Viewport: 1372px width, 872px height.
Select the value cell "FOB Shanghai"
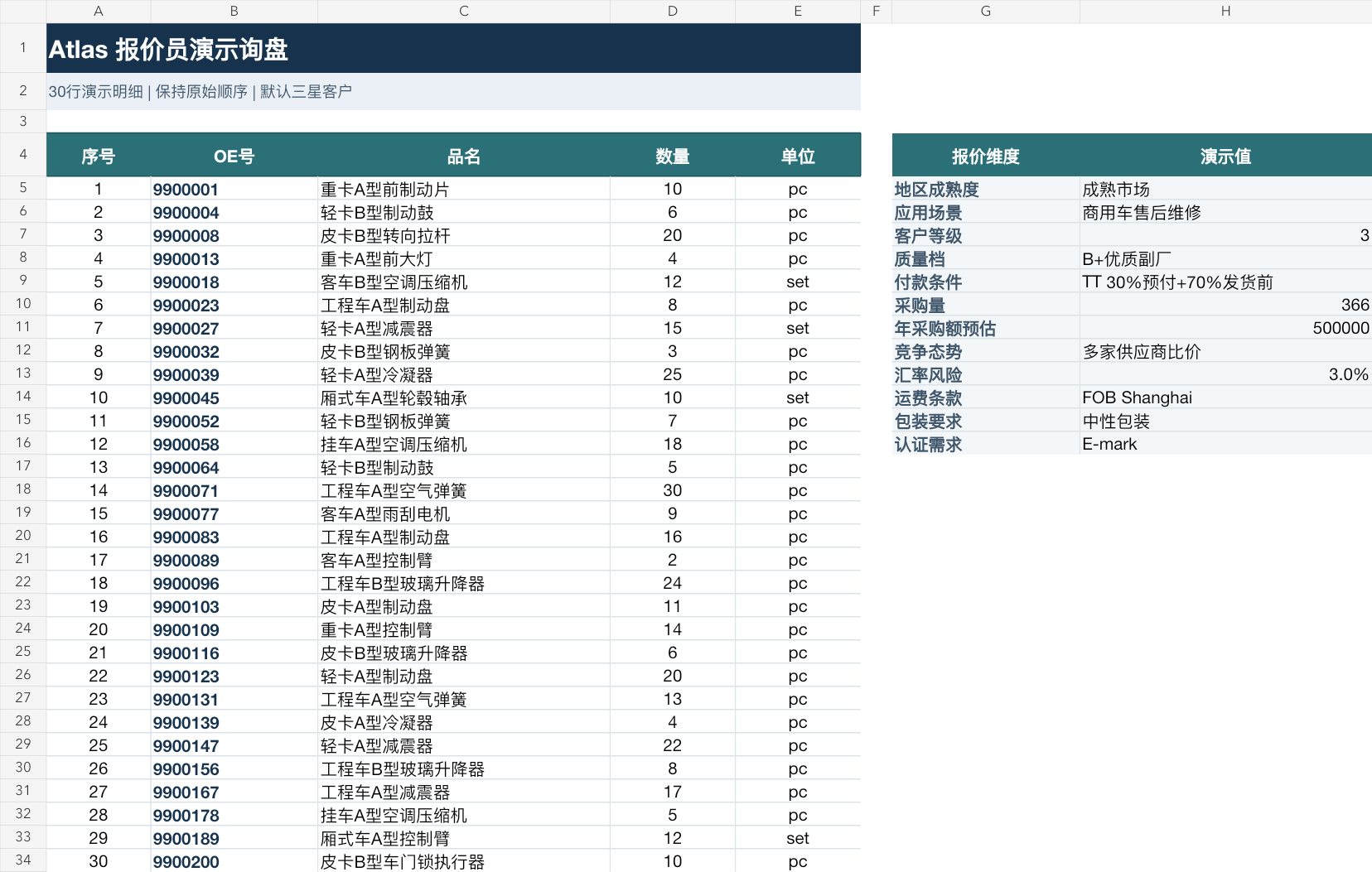pos(1226,397)
